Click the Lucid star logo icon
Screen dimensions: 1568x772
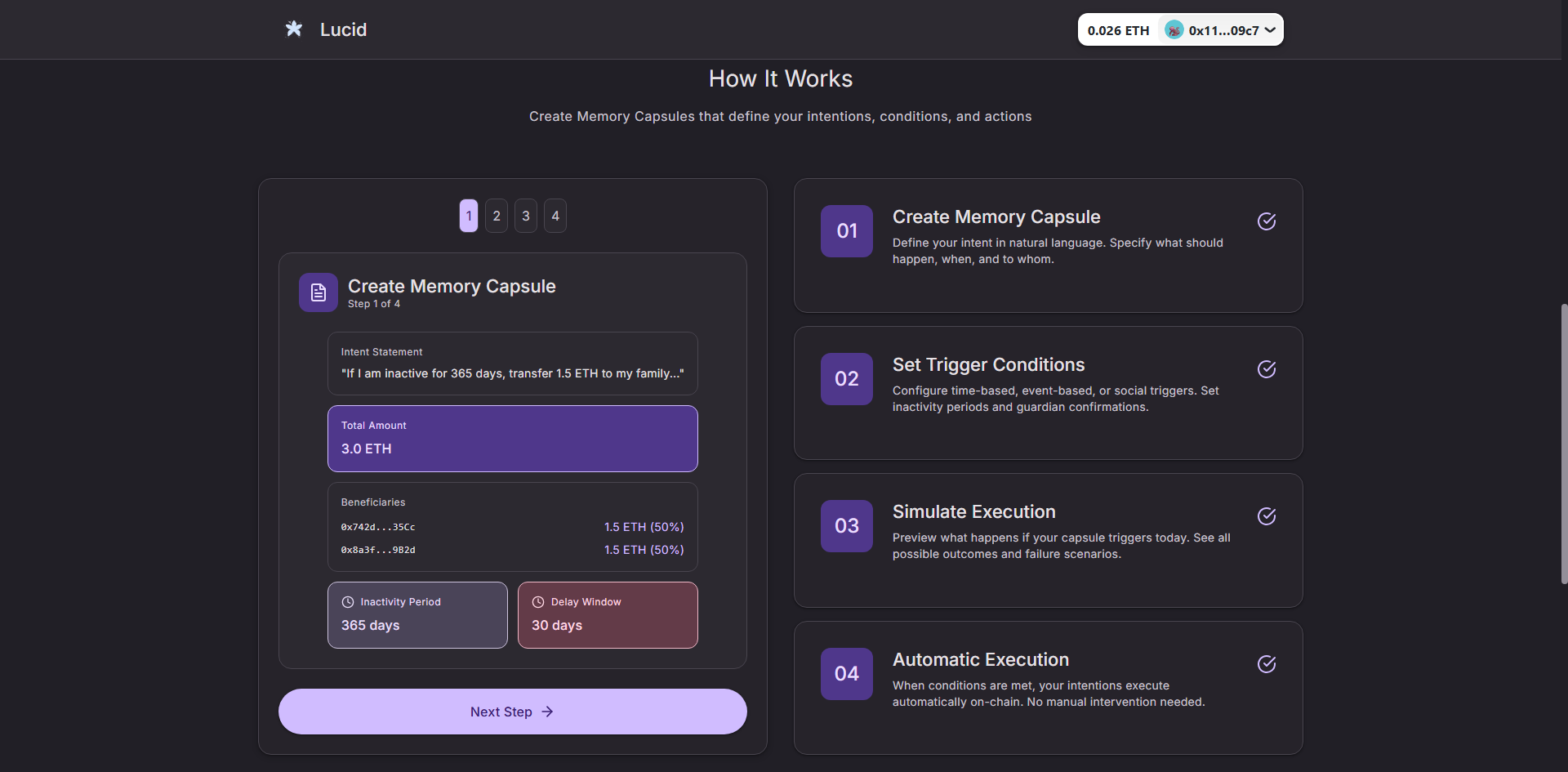coord(294,29)
